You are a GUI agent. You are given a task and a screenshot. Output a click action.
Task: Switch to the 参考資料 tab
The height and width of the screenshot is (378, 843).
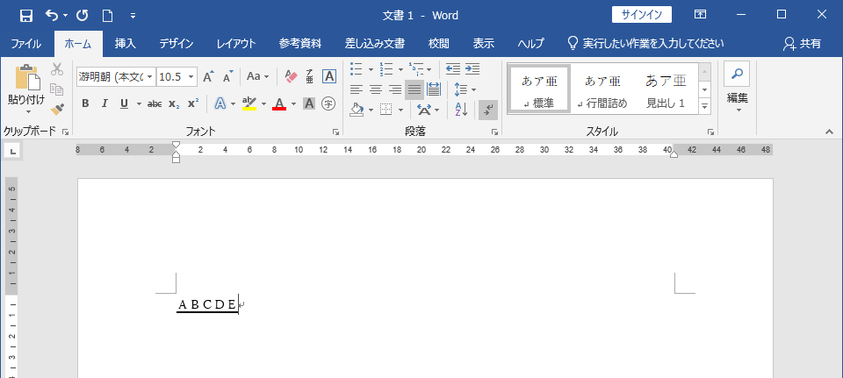point(300,44)
